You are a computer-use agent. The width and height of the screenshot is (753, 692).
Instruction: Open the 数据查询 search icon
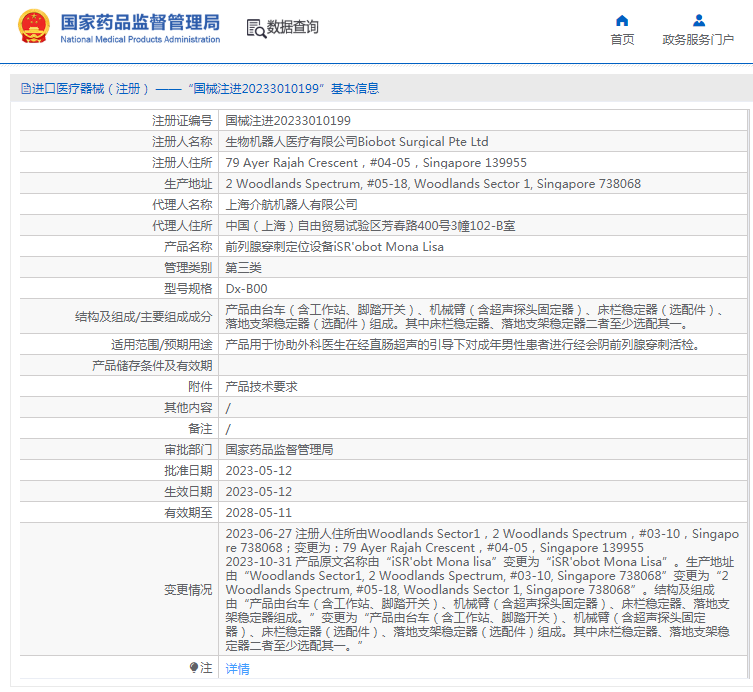[256, 28]
